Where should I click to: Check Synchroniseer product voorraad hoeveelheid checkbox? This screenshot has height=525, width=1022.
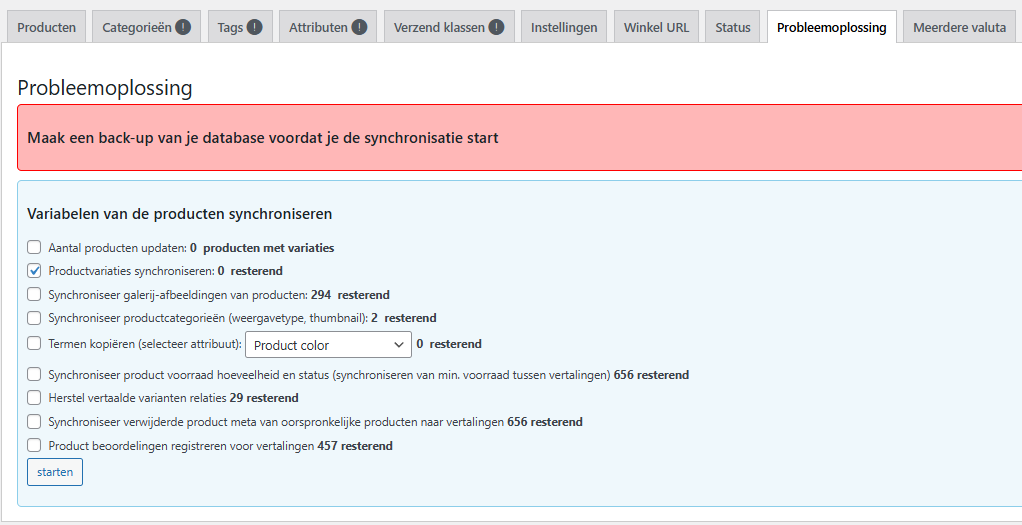click(x=34, y=374)
